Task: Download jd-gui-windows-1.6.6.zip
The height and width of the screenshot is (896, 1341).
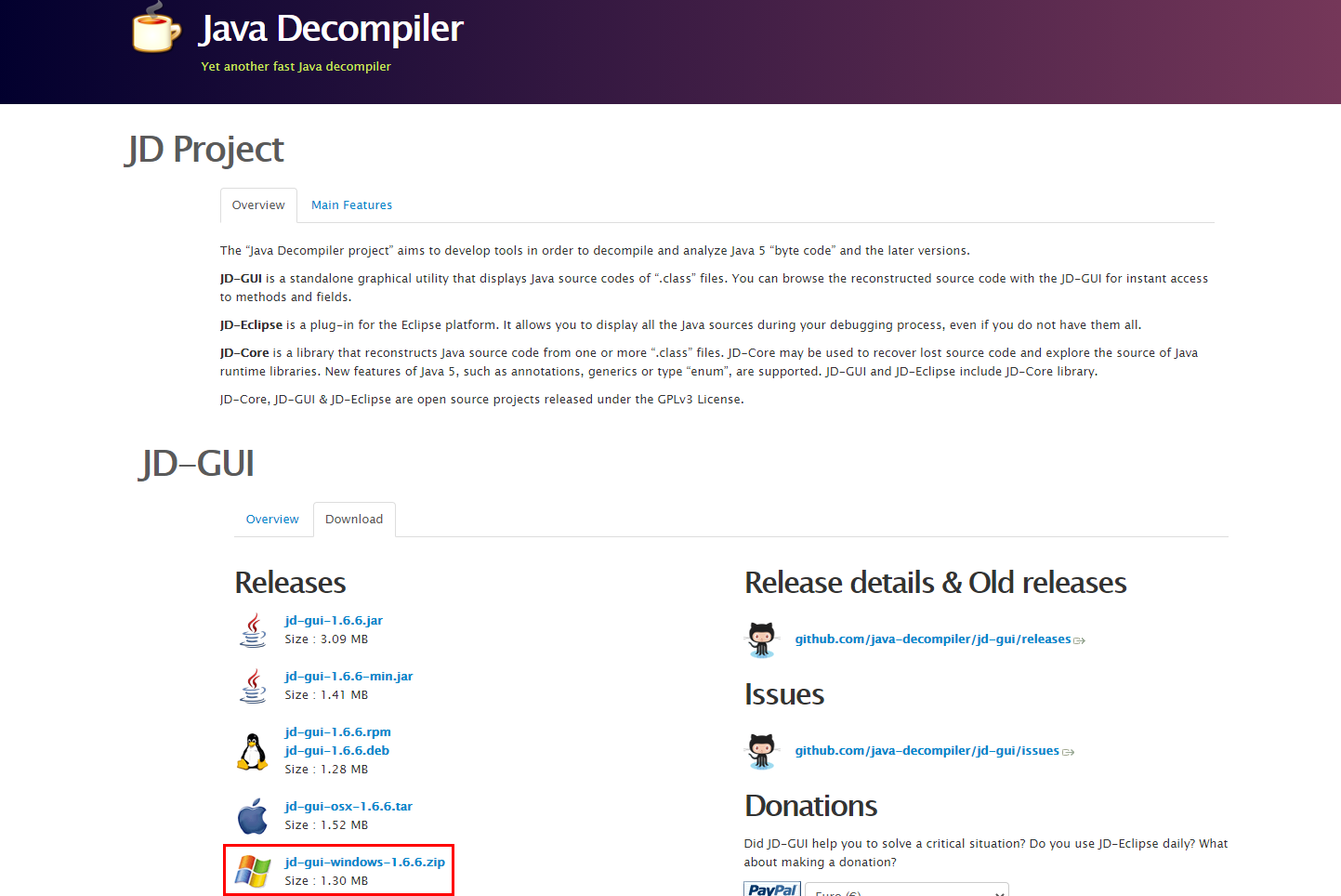Action: (364, 862)
